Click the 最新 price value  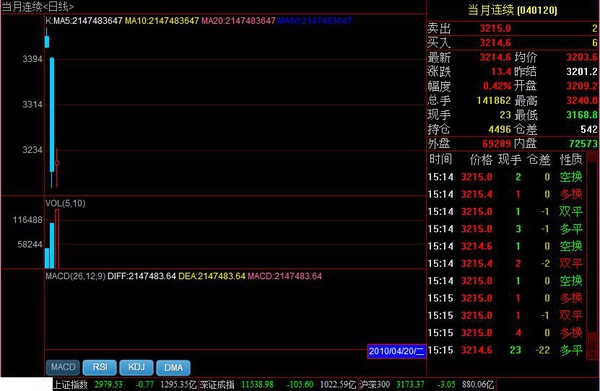pos(495,57)
